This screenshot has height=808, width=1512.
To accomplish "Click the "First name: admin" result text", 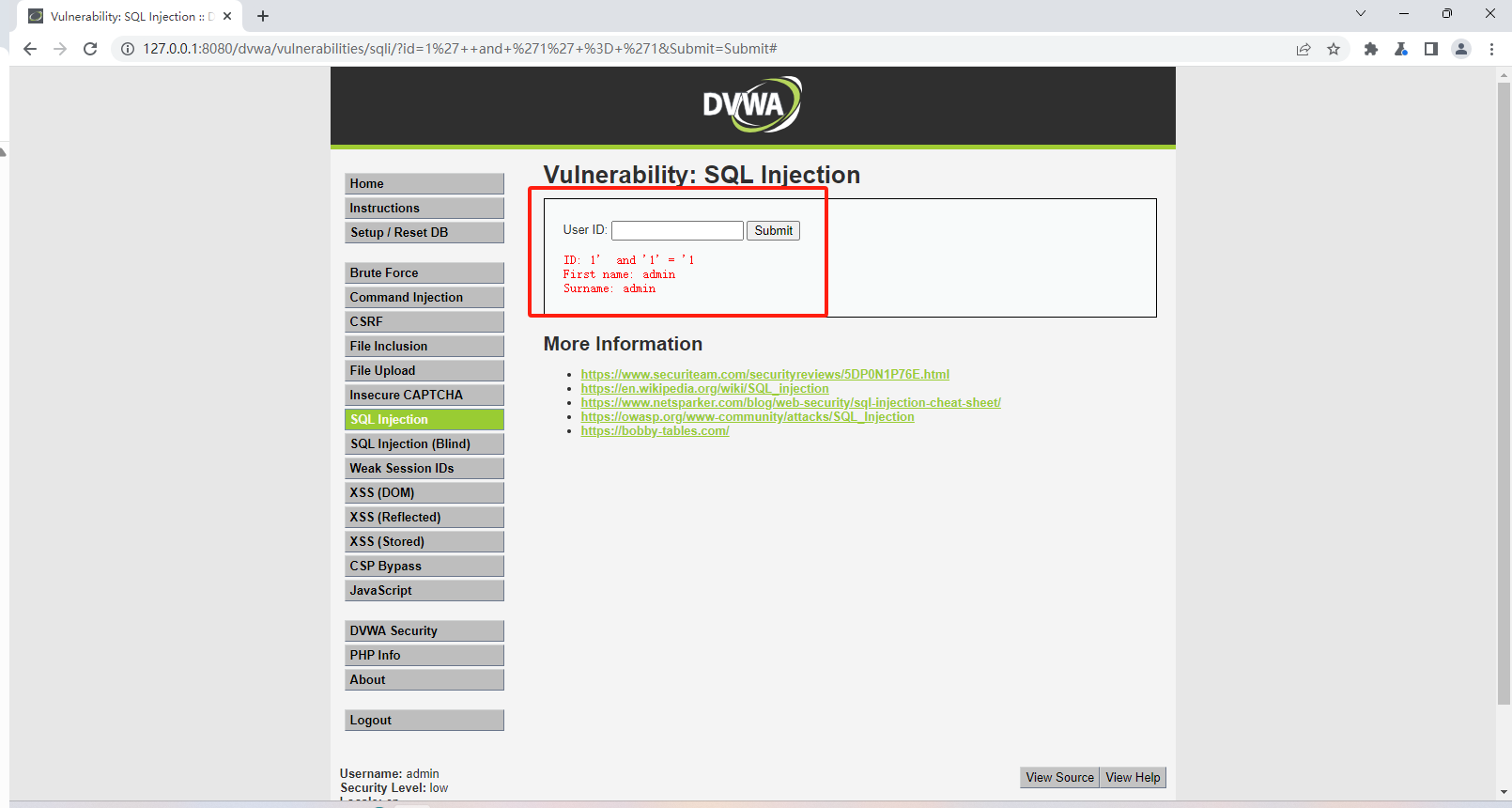I will tap(619, 274).
